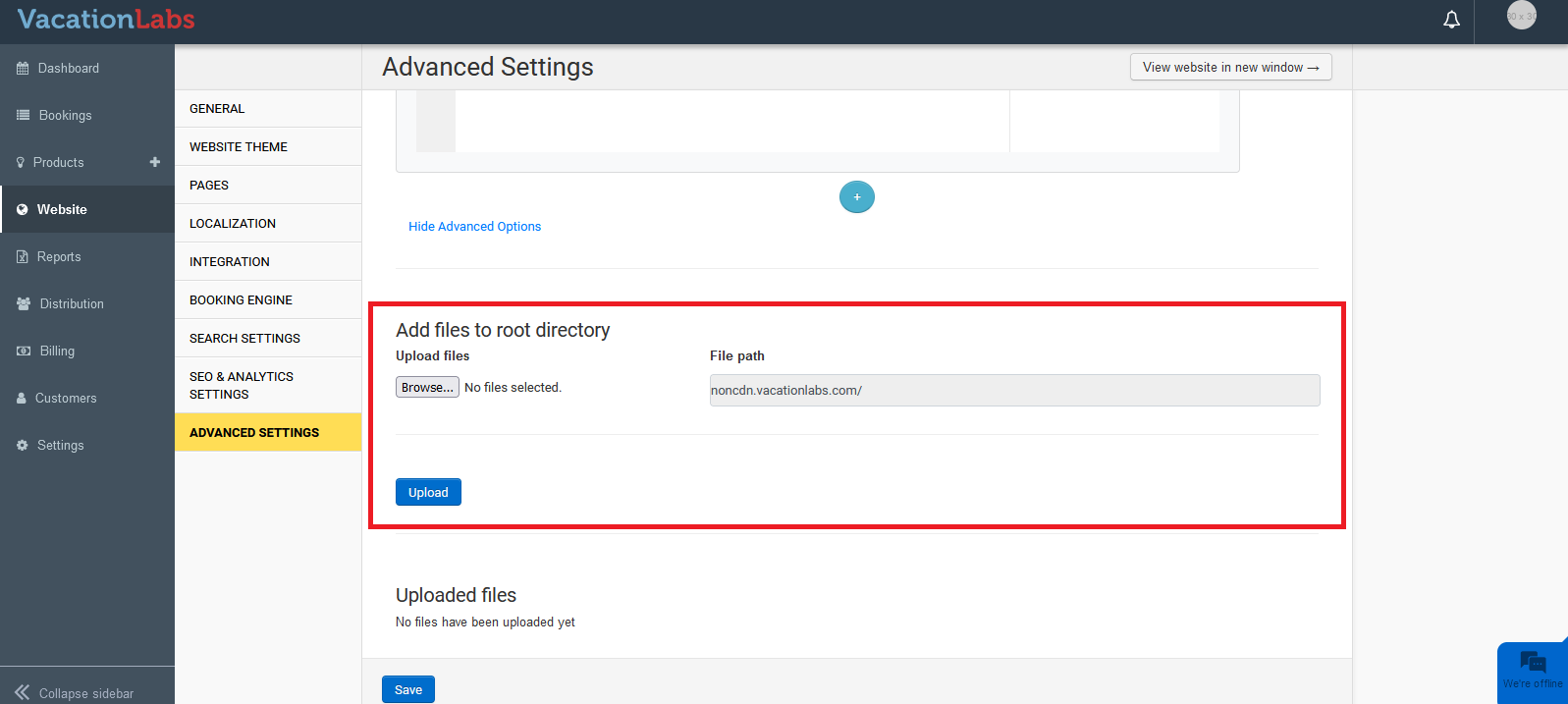Click the blue Upload button
1568x704 pixels.
428,492
